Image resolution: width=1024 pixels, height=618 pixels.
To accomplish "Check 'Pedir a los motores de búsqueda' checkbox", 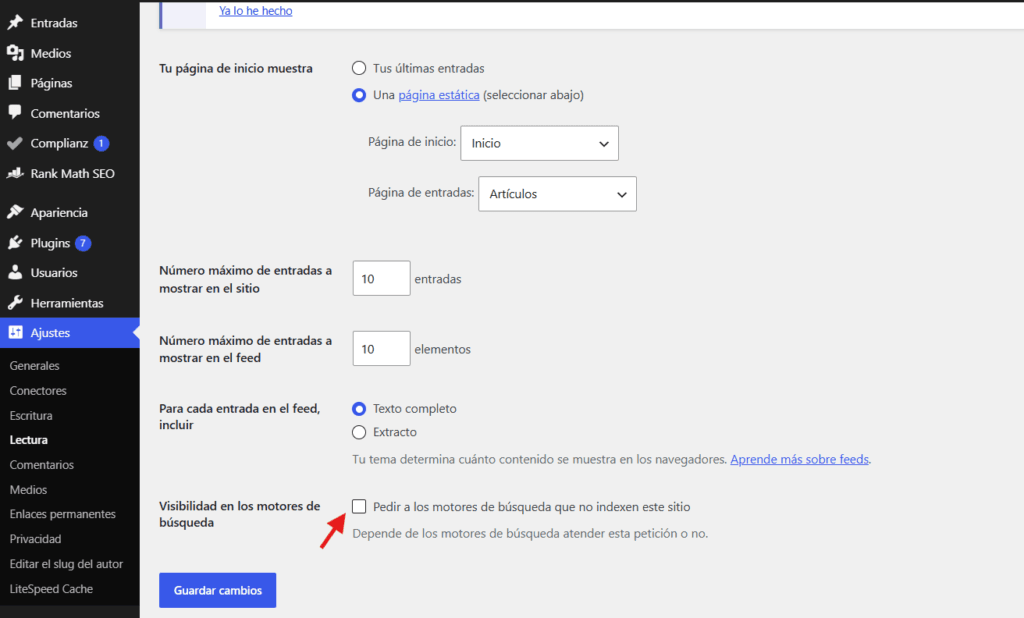I will (359, 506).
